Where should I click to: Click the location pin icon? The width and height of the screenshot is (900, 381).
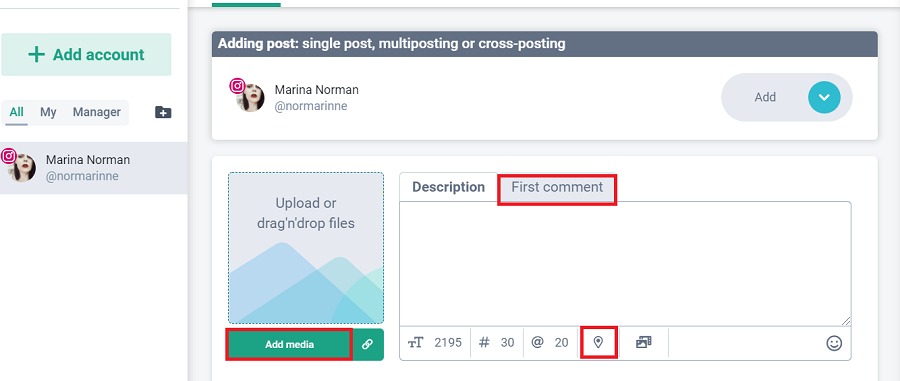[x=599, y=343]
